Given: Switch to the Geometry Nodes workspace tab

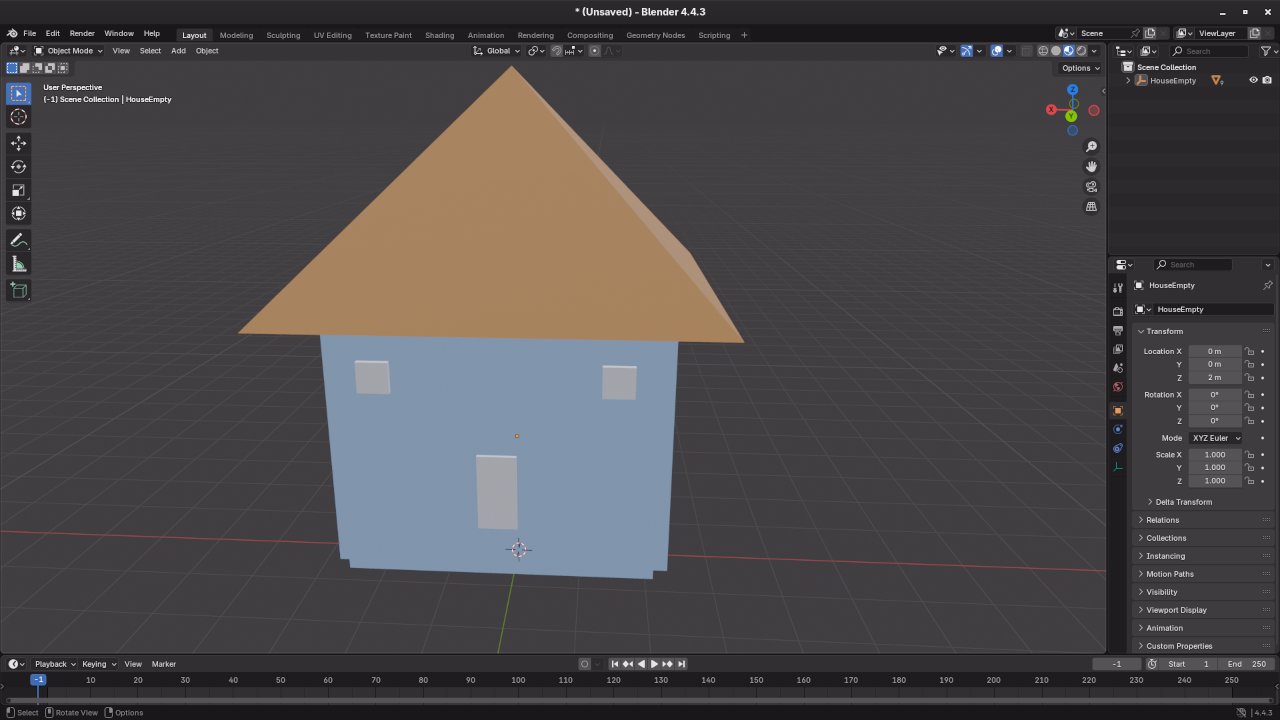Looking at the screenshot, I should (656, 35).
